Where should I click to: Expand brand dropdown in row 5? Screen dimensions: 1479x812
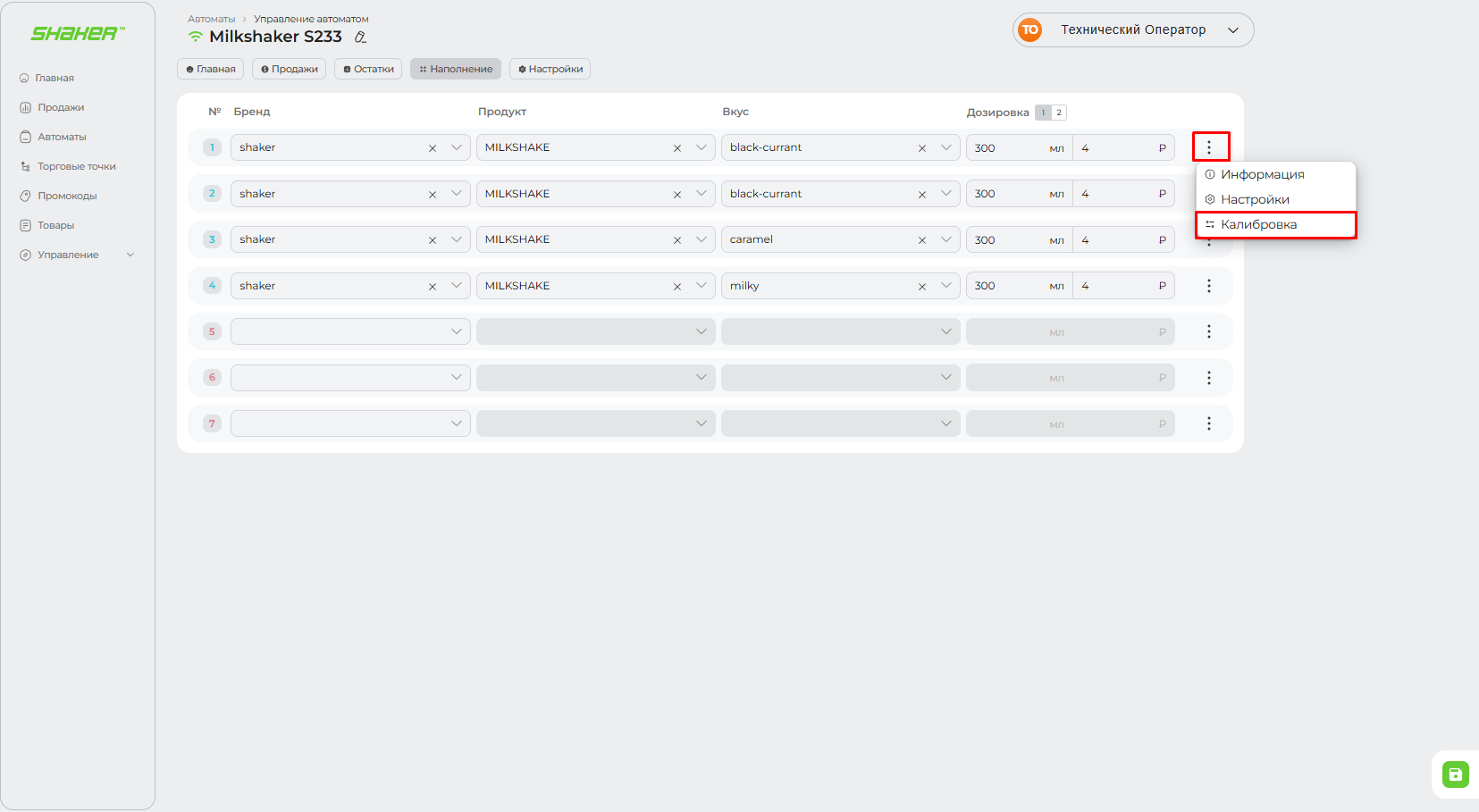click(x=456, y=331)
